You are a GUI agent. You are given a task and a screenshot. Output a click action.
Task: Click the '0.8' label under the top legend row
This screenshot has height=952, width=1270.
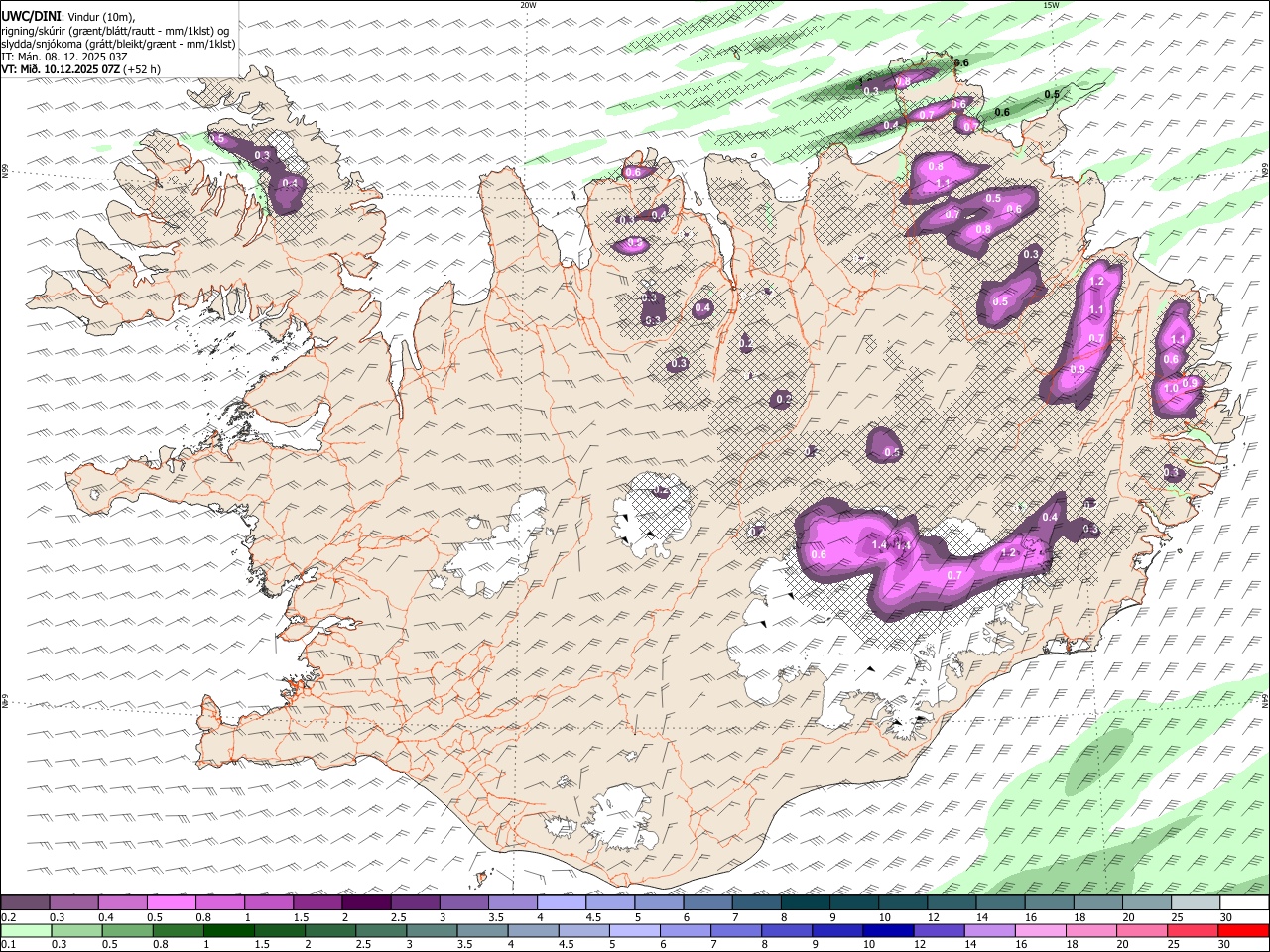[x=203, y=918]
